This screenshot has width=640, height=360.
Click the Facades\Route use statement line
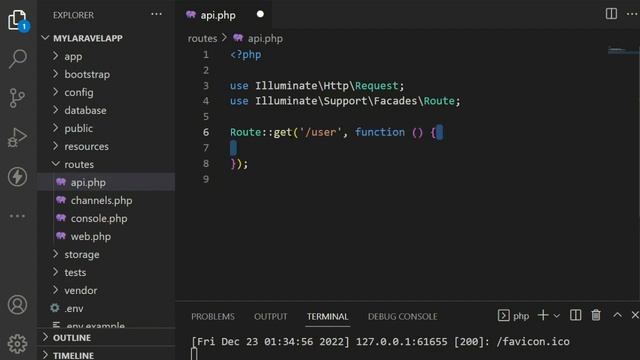[x=345, y=101]
